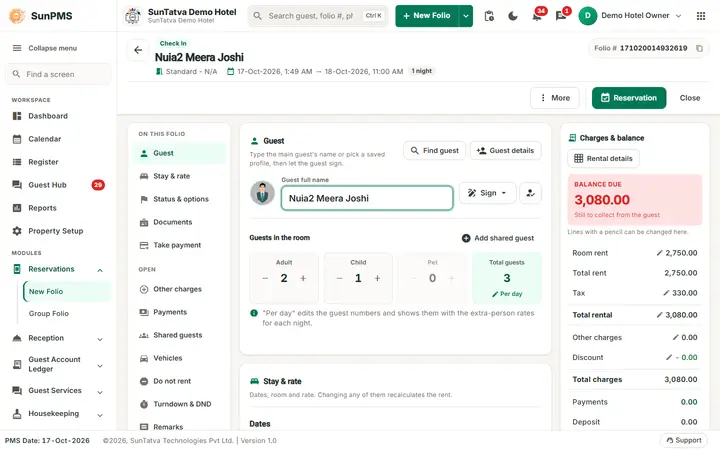Increase Child count with plus
This screenshot has height=450, width=720.
(x=377, y=278)
